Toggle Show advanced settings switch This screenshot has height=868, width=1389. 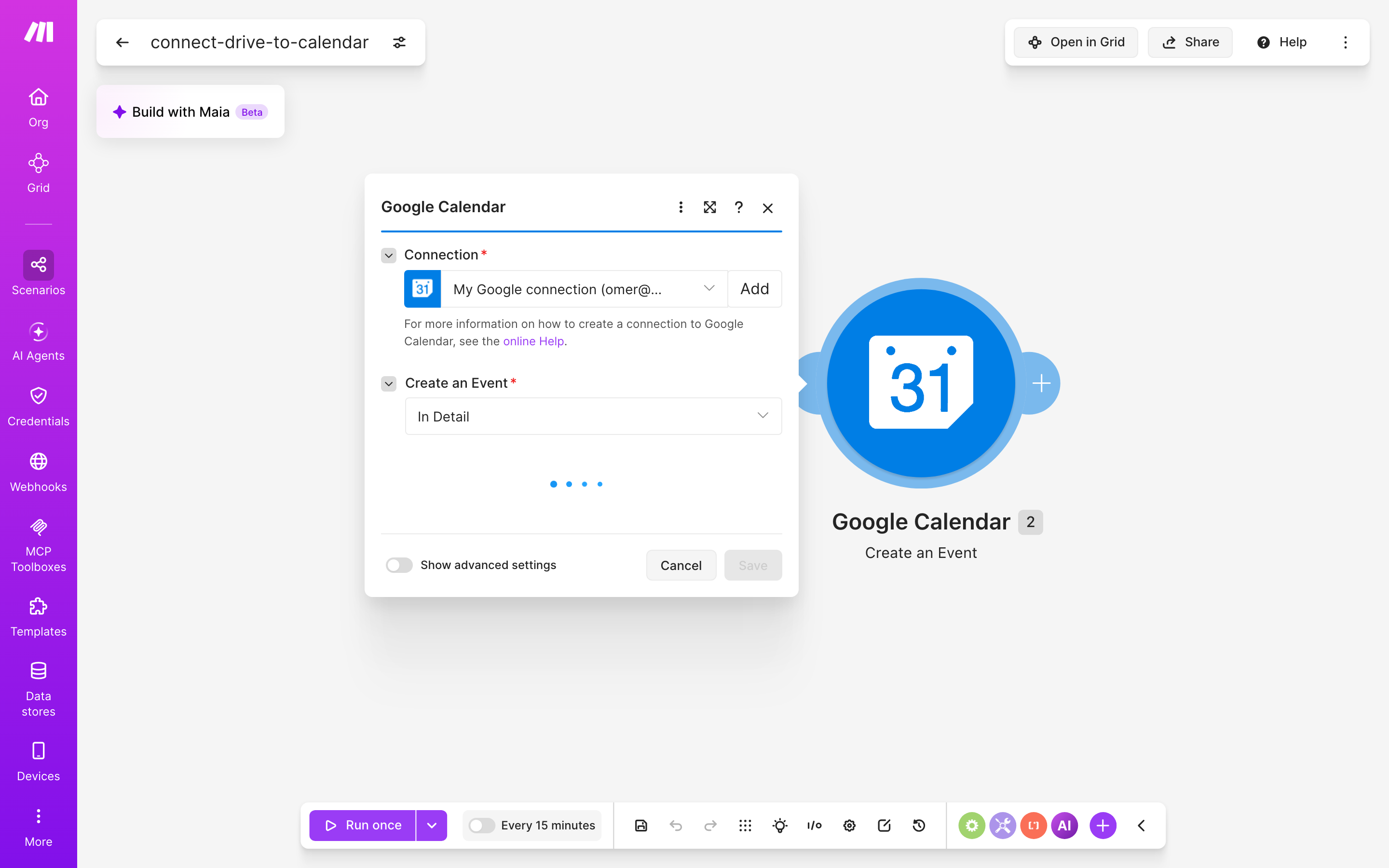[399, 565]
